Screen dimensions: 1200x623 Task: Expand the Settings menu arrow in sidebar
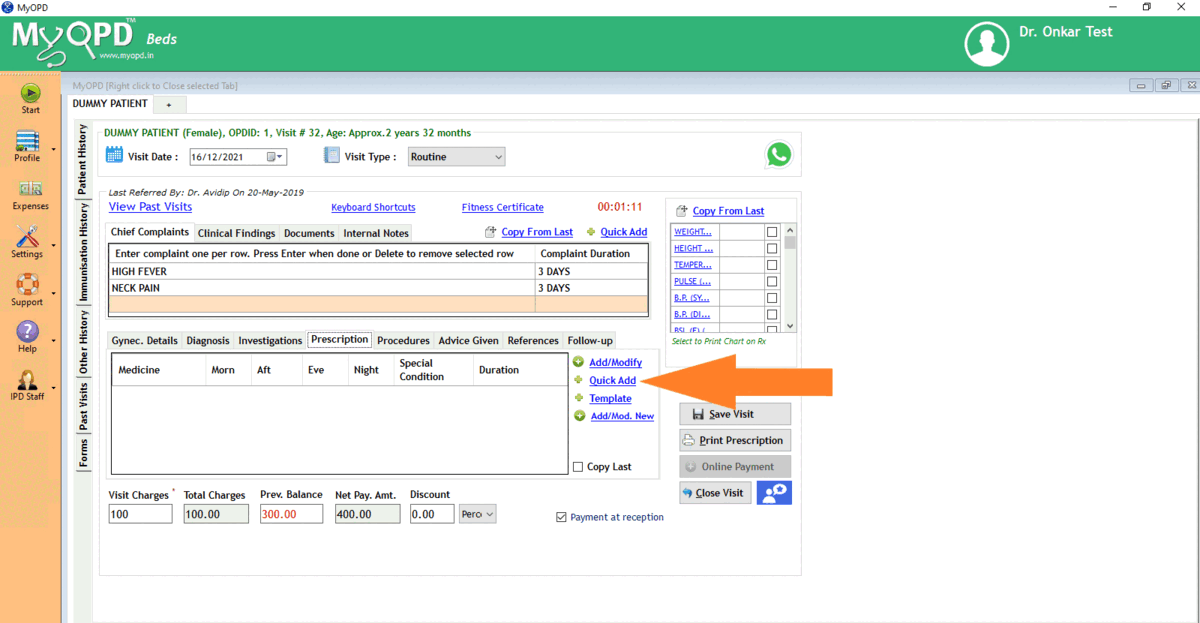[x=54, y=244]
